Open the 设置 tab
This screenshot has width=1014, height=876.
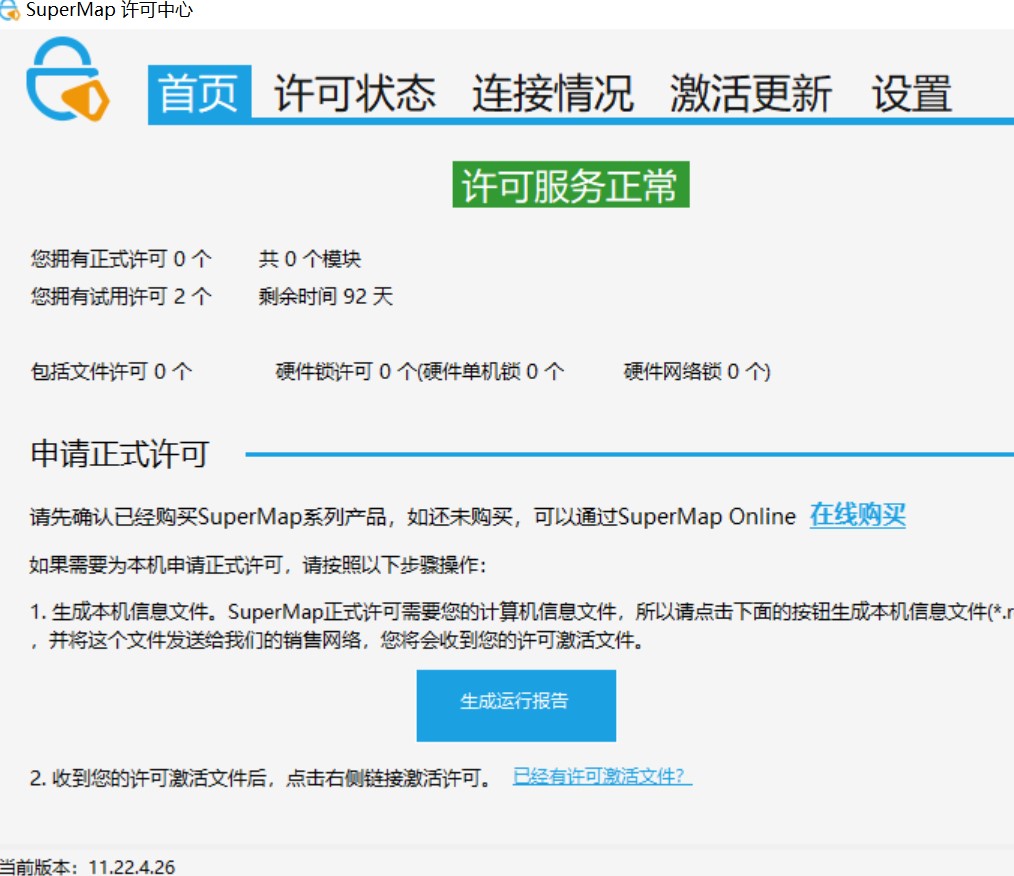[x=912, y=93]
